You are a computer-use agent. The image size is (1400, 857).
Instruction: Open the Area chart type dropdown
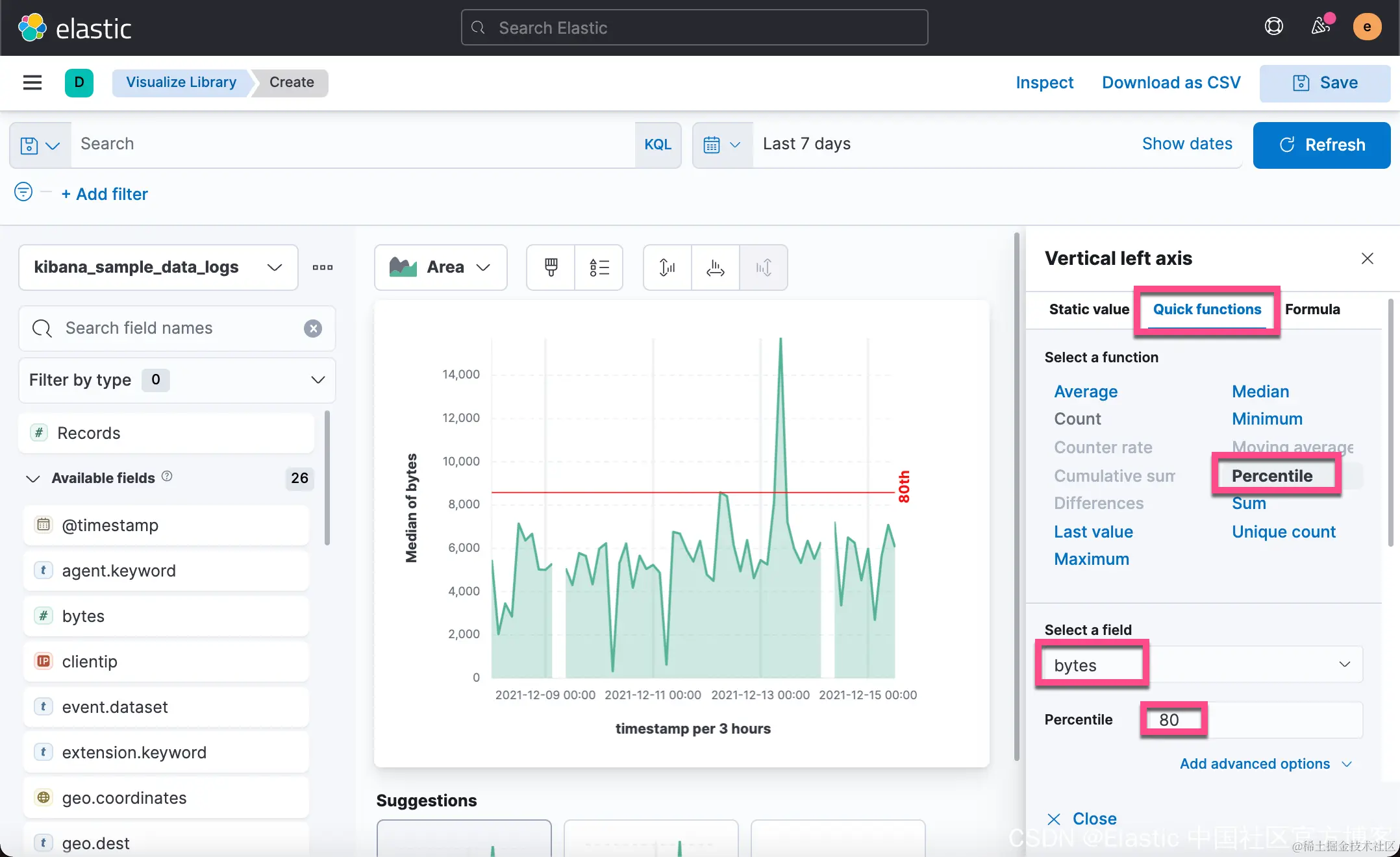click(x=440, y=267)
